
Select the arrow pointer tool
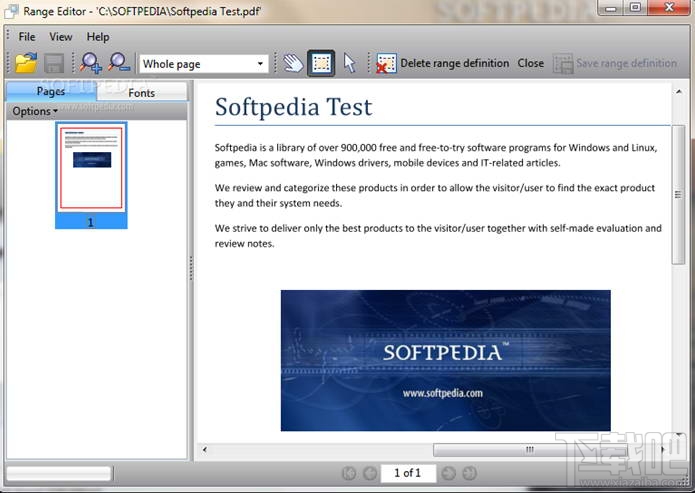(x=350, y=63)
